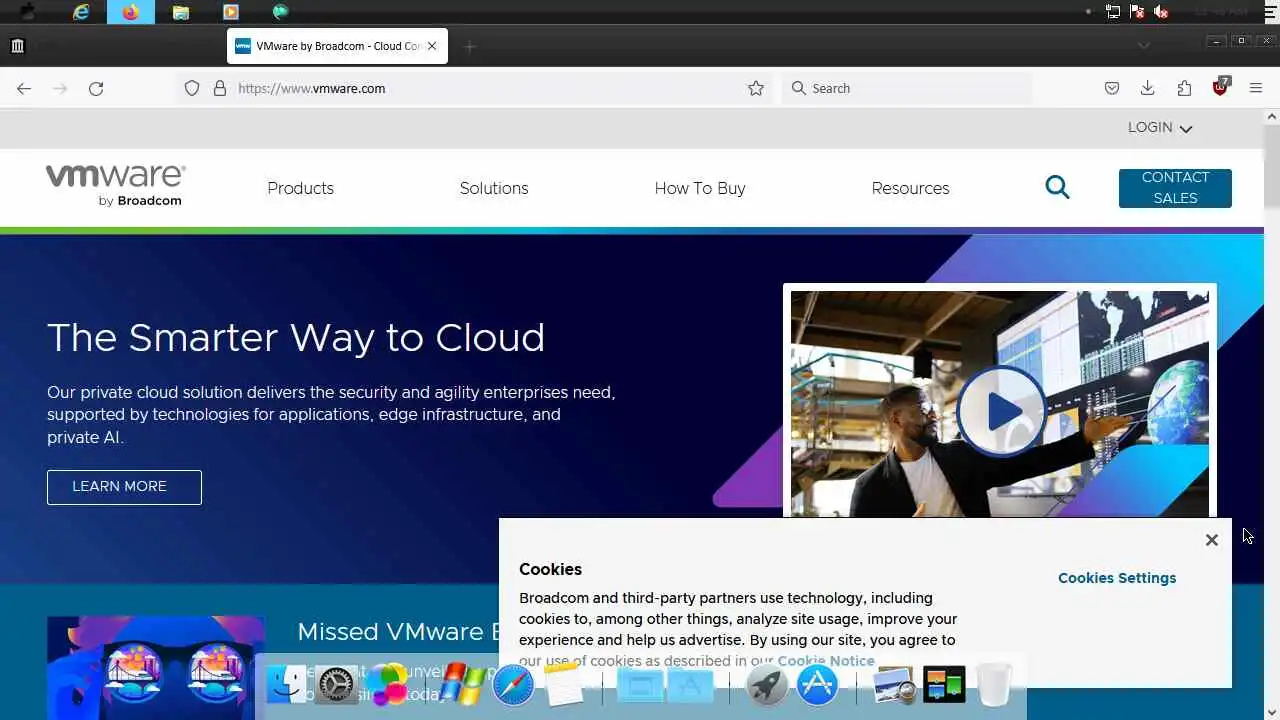Open Safari compass icon in dock
Screen dimensions: 1280x720
[513, 685]
